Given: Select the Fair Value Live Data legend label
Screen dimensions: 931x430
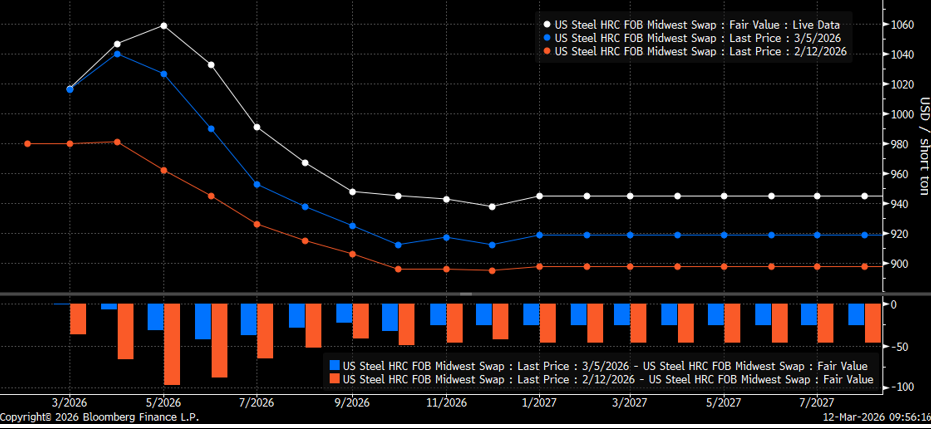Looking at the screenshot, I should 697,23.
